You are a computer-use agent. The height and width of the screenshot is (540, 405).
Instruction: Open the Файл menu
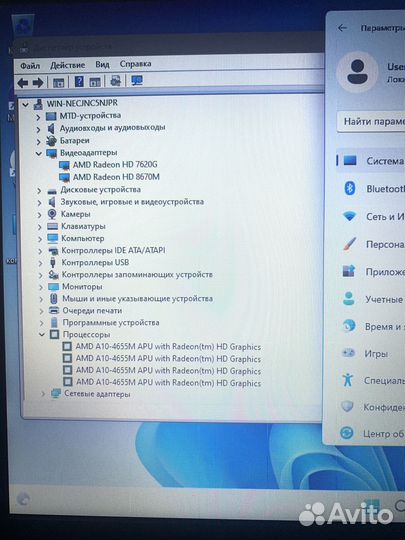[x=30, y=65]
